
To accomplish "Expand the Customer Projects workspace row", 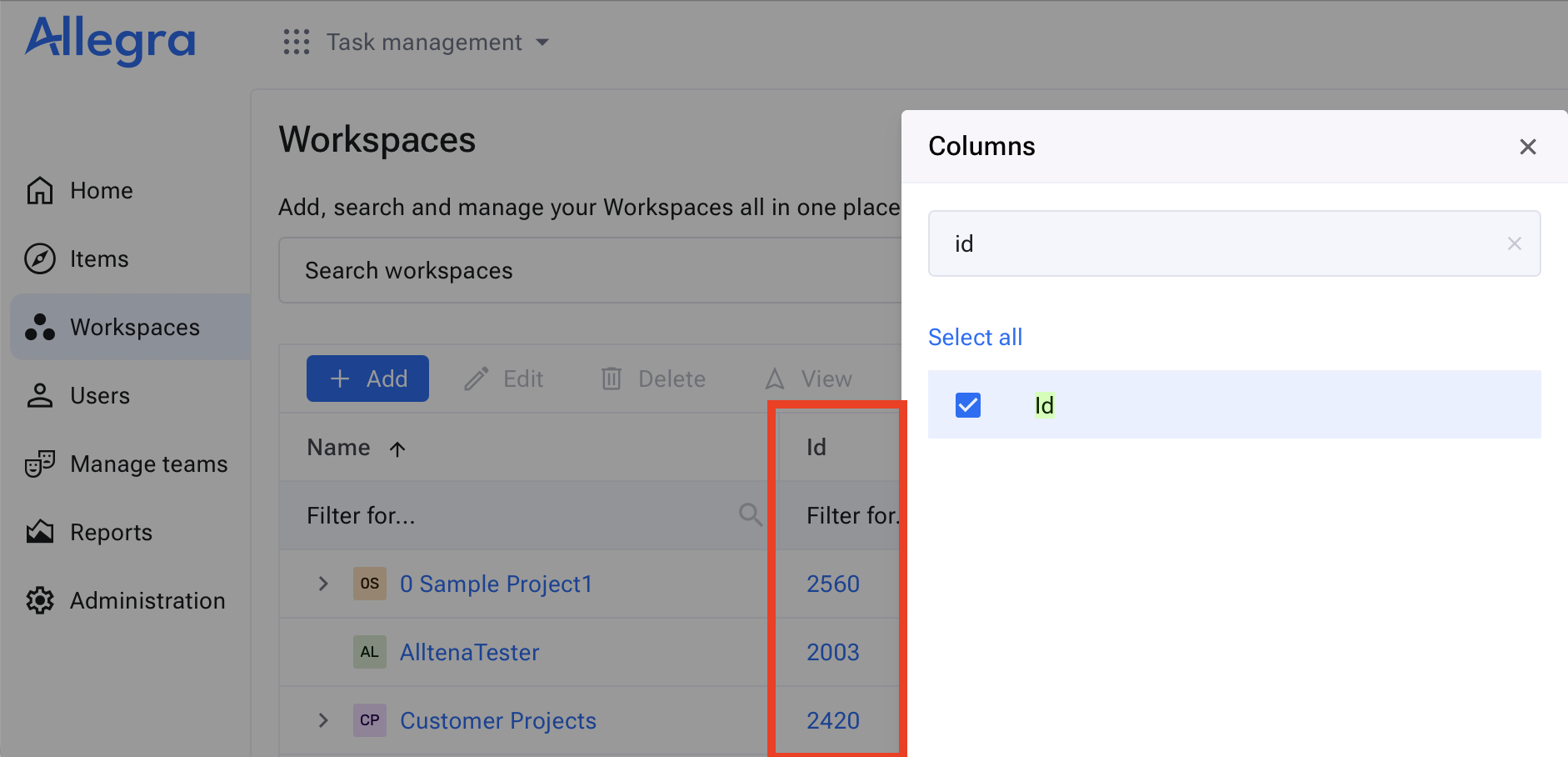I will coord(323,720).
